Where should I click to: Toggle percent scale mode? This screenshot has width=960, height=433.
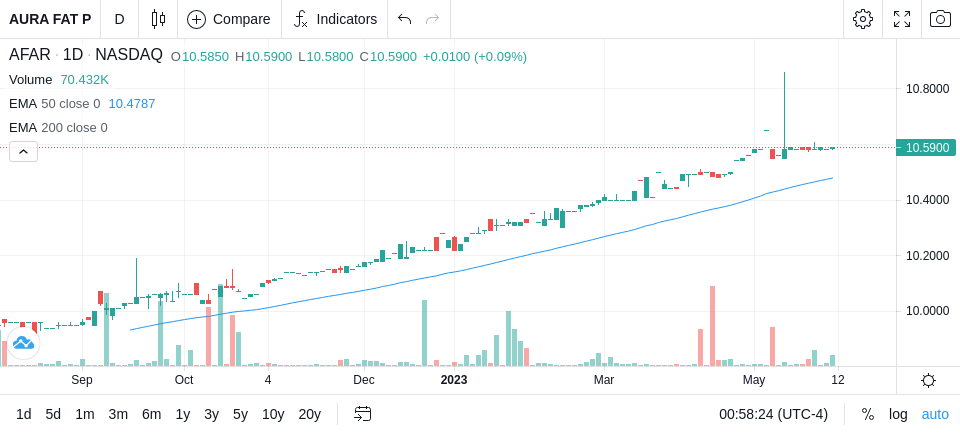(x=868, y=415)
